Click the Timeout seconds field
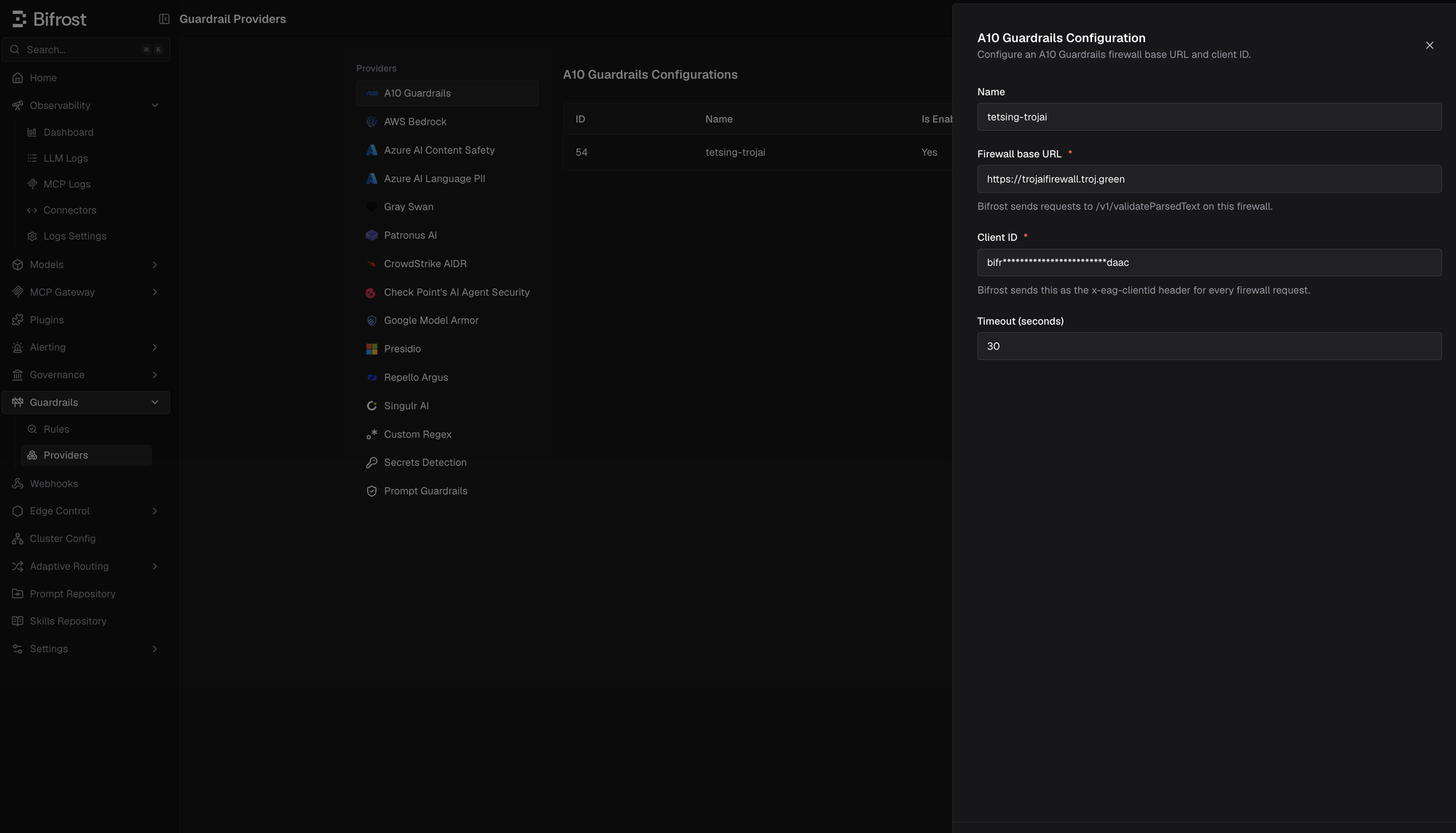The height and width of the screenshot is (833, 1456). pos(1208,346)
